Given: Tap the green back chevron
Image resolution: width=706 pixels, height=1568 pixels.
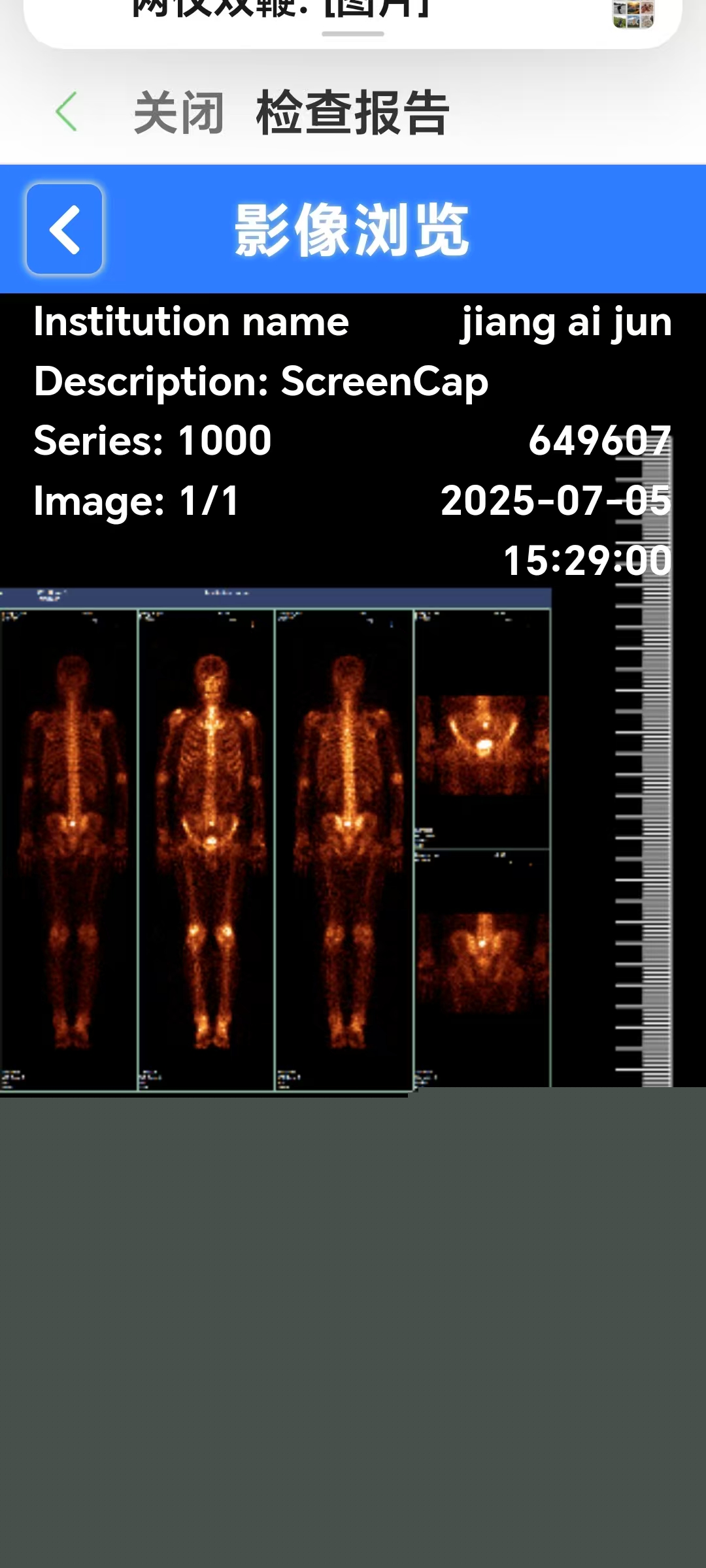Looking at the screenshot, I should tap(67, 112).
